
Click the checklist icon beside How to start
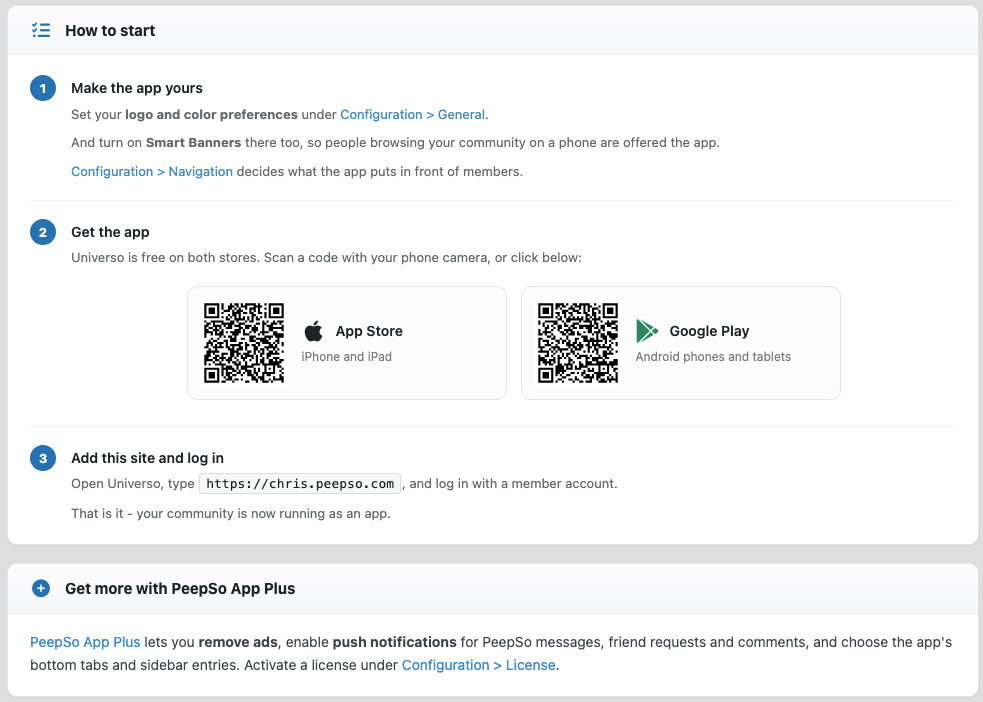pyautogui.click(x=41, y=30)
